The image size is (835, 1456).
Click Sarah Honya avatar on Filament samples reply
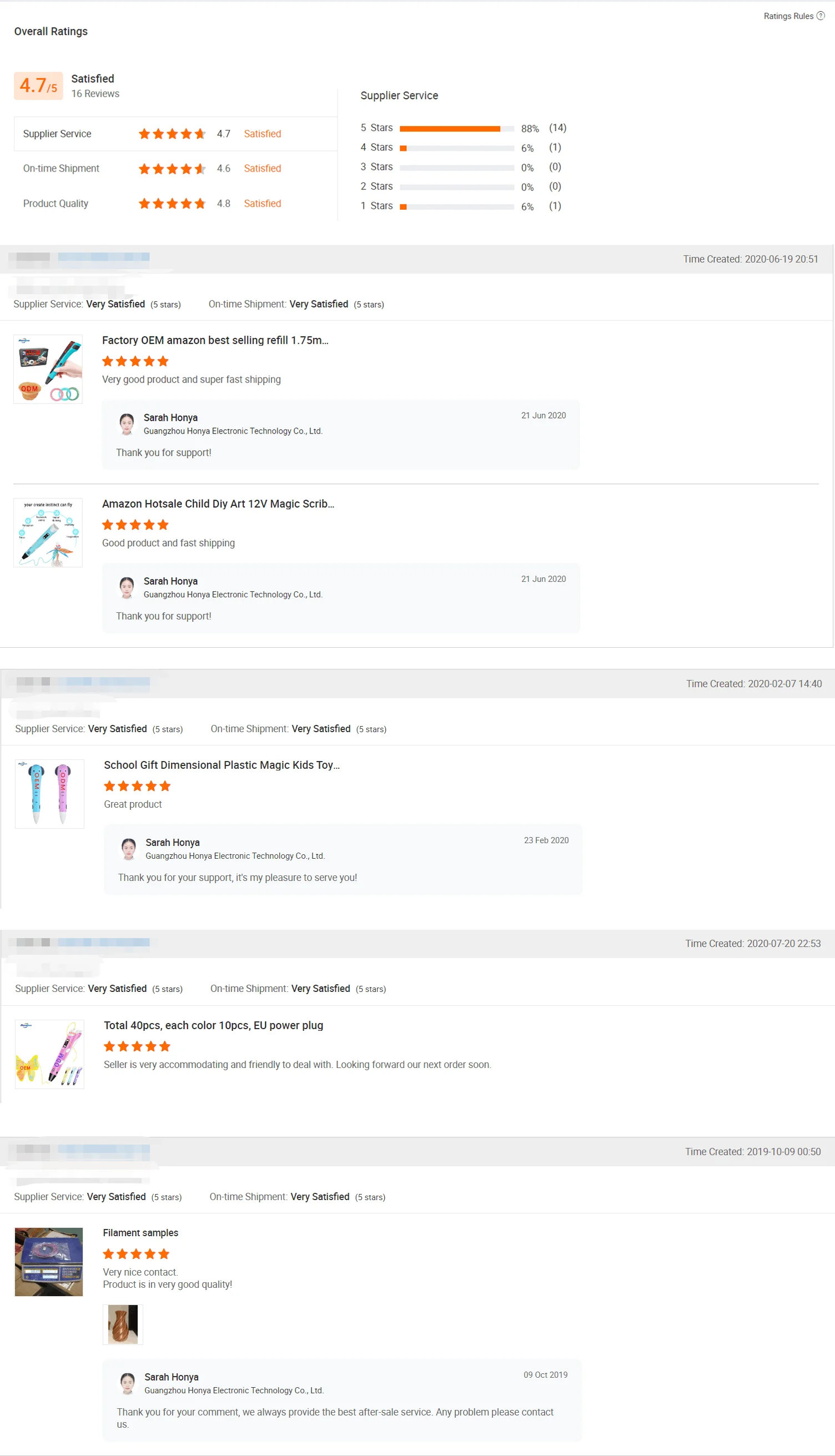coord(127,1383)
